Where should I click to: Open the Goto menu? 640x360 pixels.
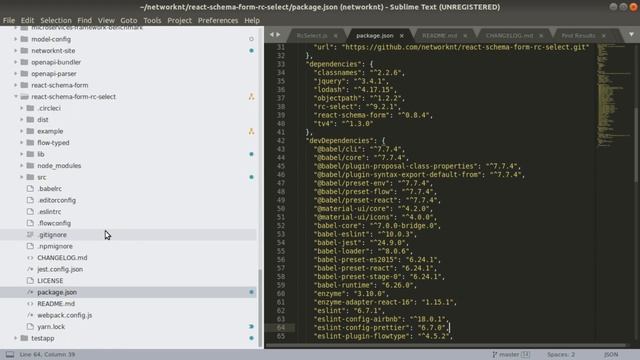129,20
